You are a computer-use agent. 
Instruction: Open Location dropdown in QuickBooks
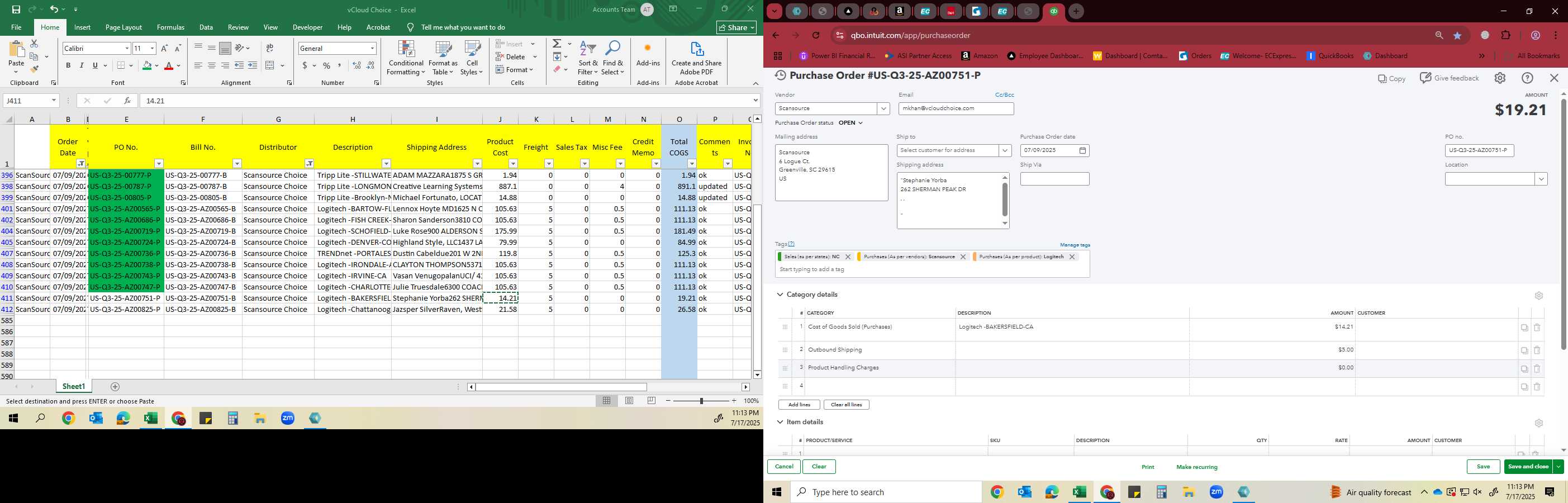1541,179
